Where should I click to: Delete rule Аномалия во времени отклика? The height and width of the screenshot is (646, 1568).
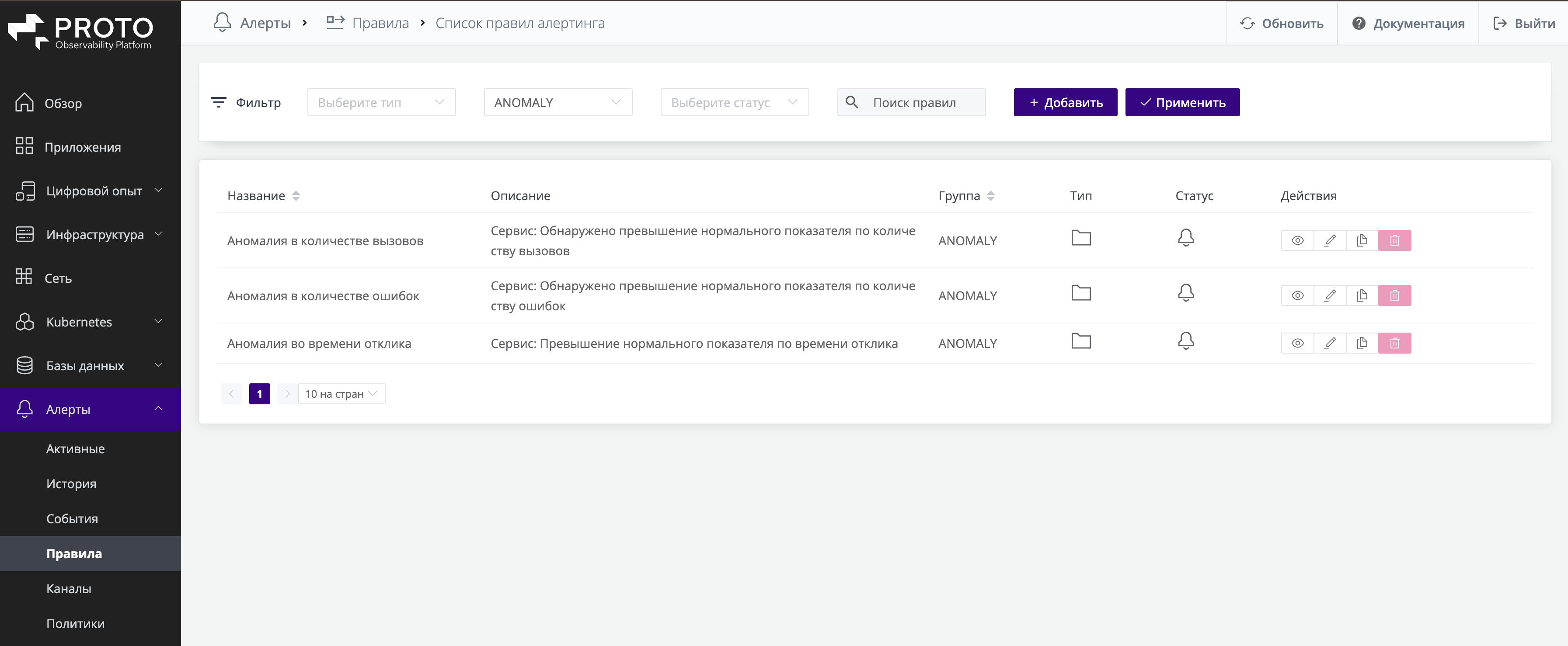coord(1394,343)
